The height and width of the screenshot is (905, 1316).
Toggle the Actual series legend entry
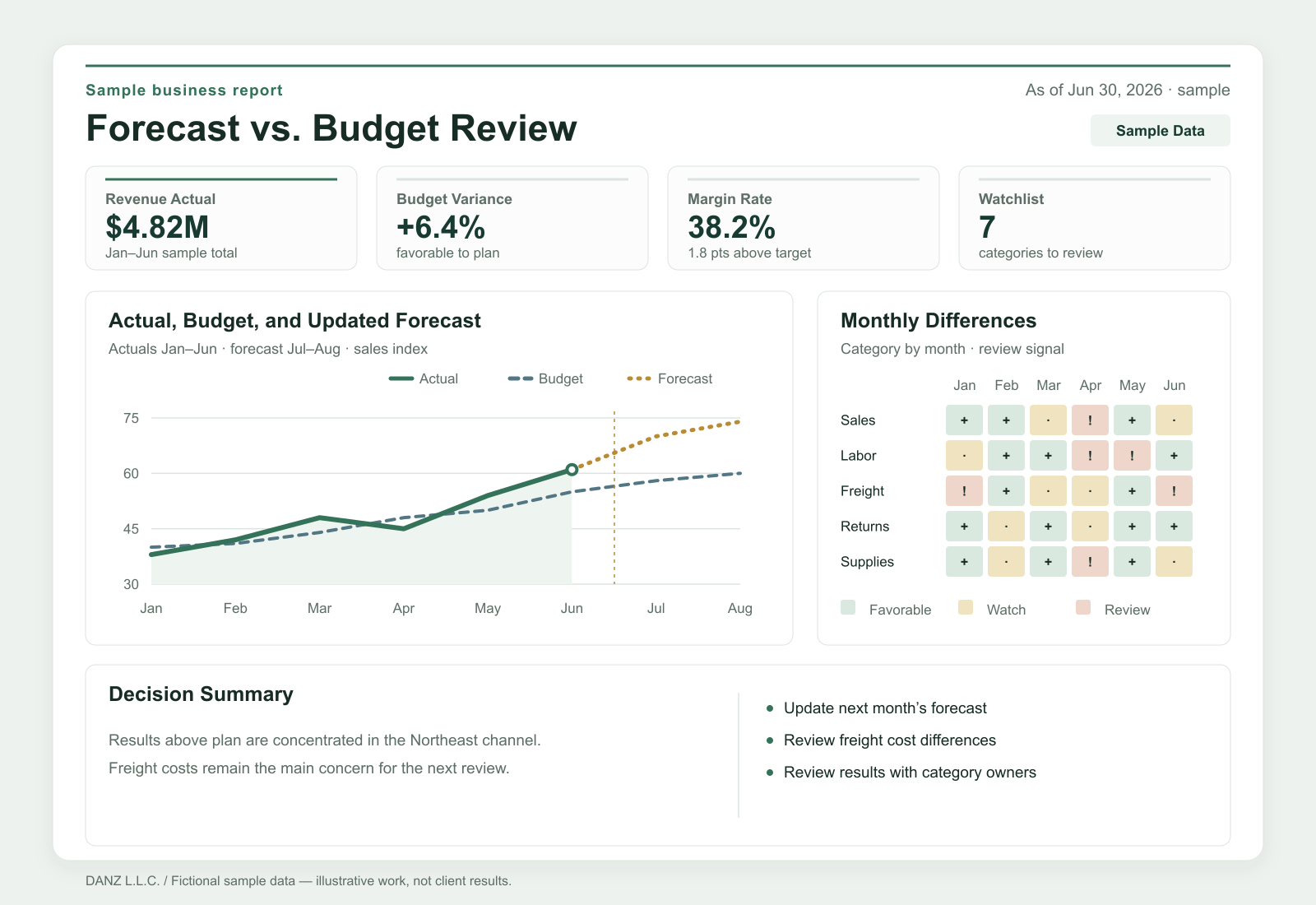424,378
